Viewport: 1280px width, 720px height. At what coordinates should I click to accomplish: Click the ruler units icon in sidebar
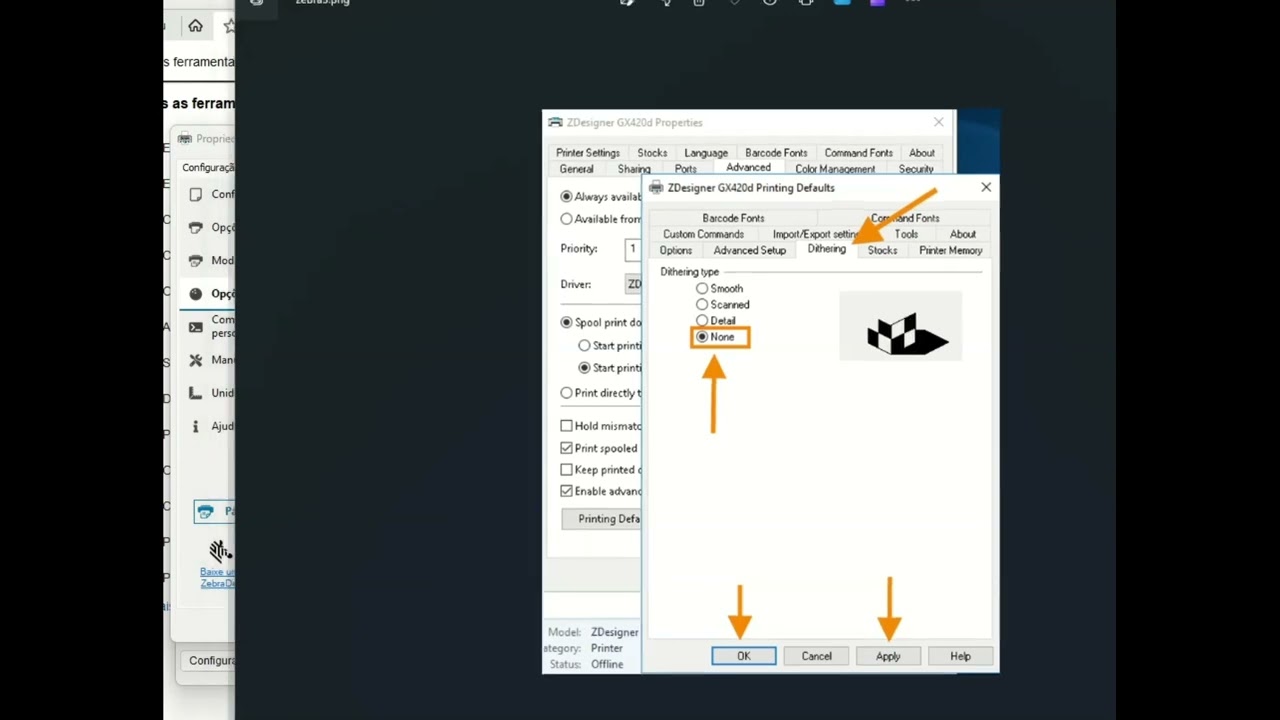coord(195,393)
